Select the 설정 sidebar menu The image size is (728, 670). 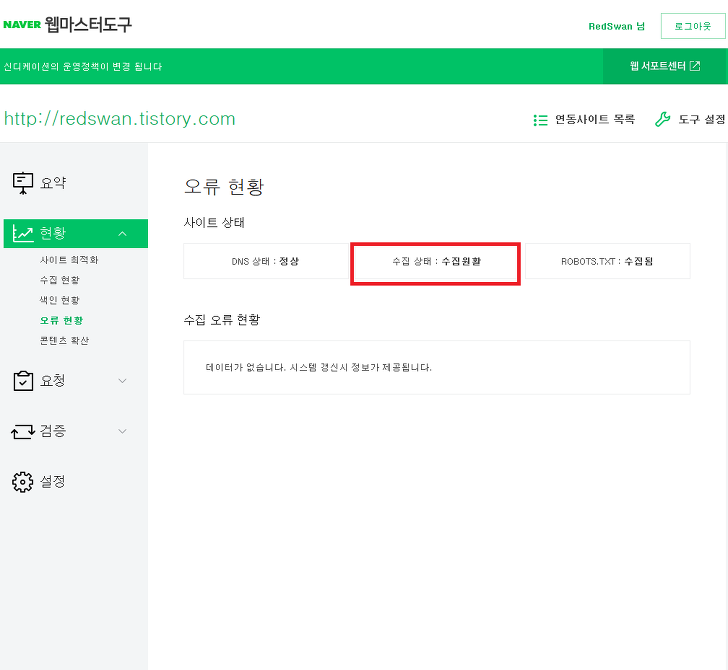click(52, 481)
